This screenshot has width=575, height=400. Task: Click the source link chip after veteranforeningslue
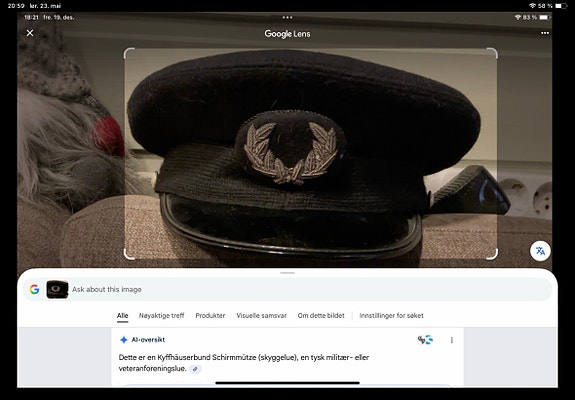point(195,369)
